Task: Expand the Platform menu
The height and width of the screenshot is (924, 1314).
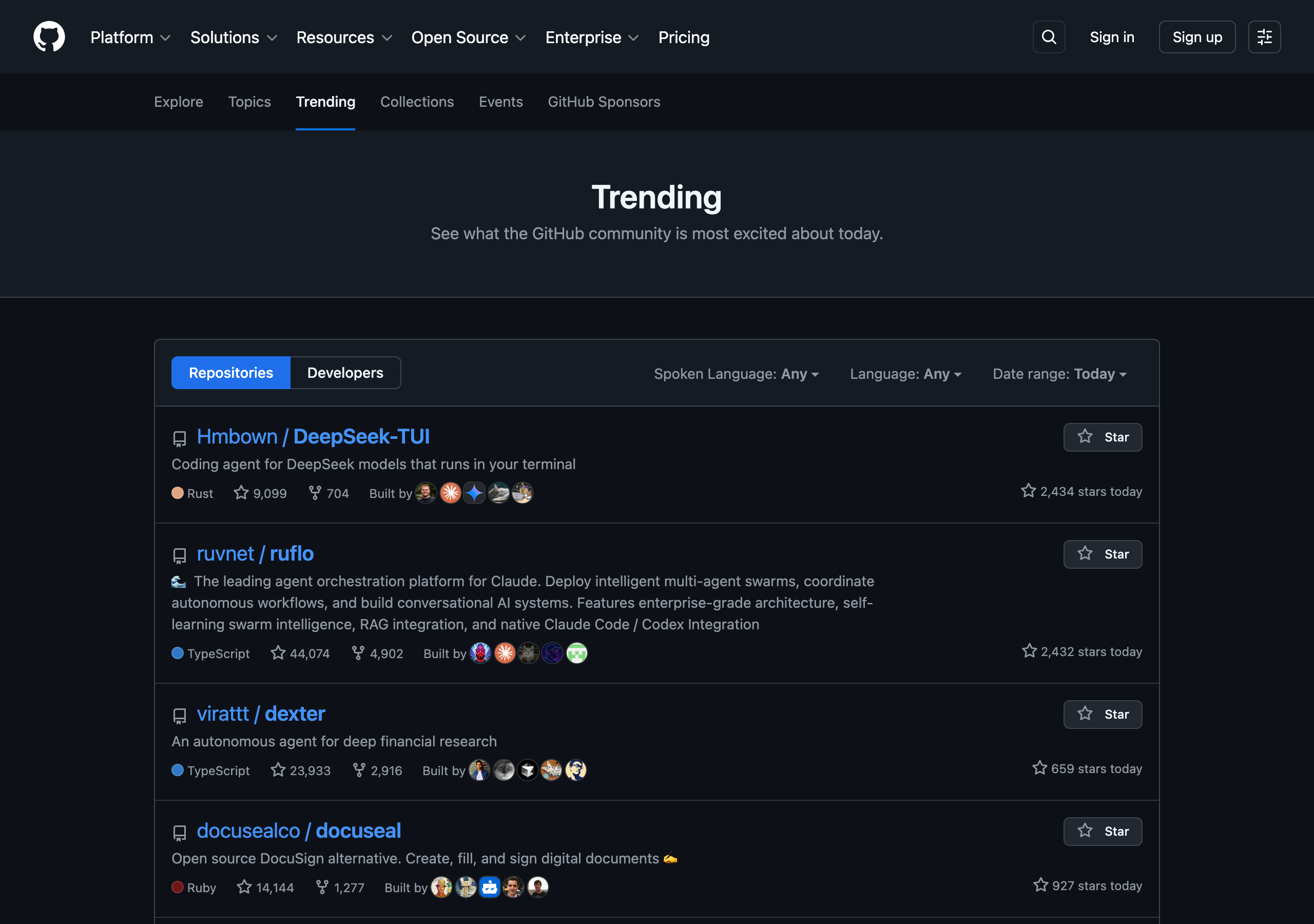Action: tap(130, 37)
